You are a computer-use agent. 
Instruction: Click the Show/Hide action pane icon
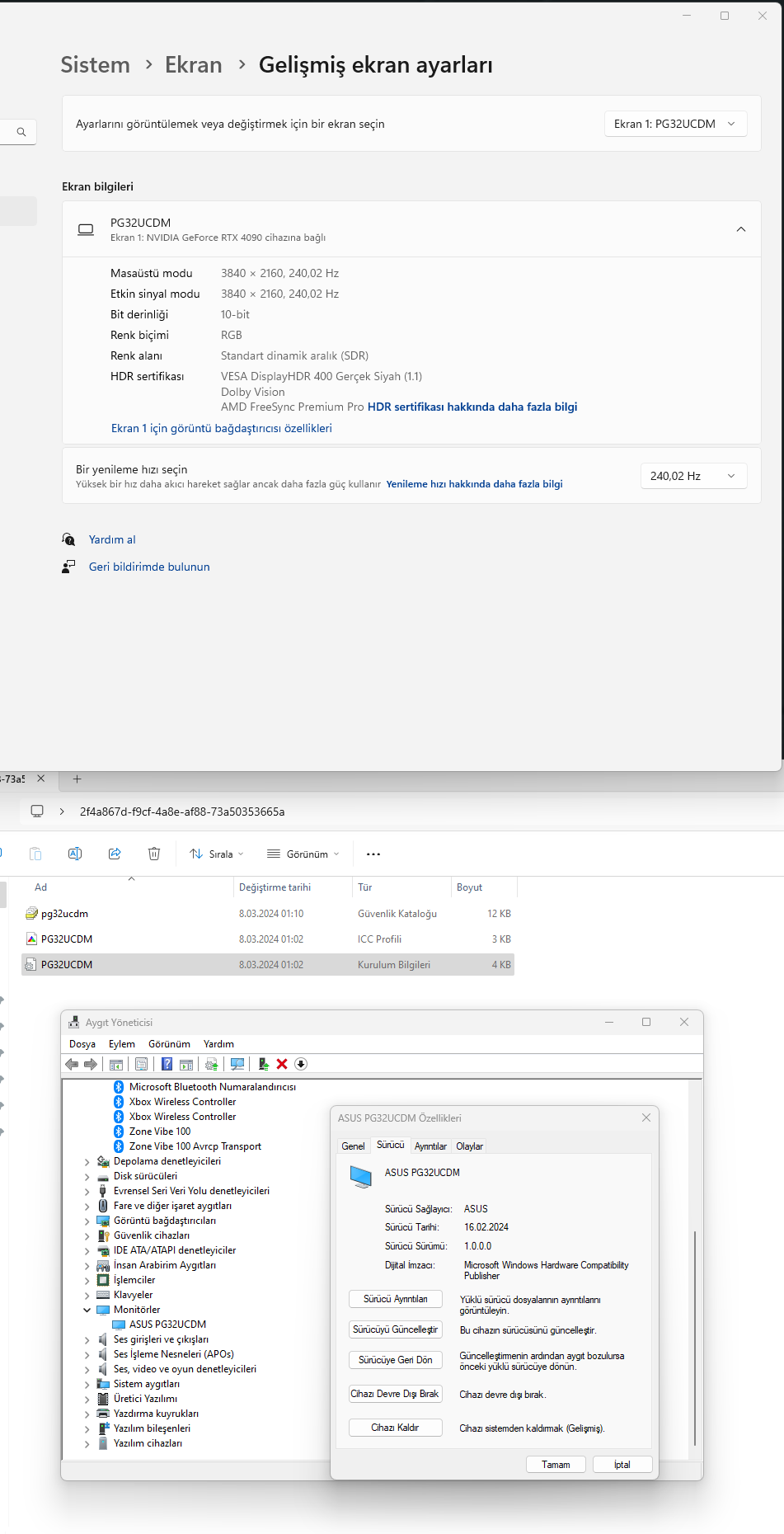click(186, 1064)
